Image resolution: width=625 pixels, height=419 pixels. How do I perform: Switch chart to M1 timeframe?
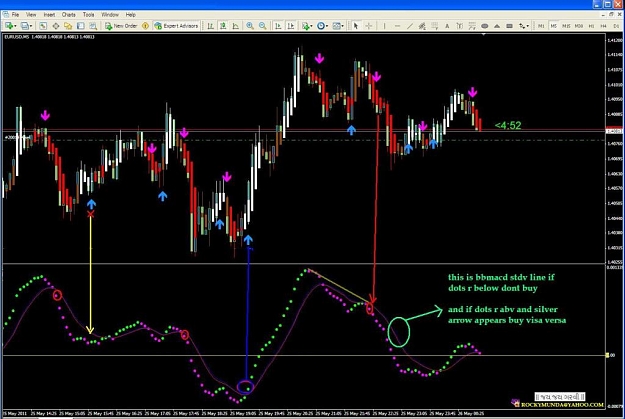pos(541,26)
